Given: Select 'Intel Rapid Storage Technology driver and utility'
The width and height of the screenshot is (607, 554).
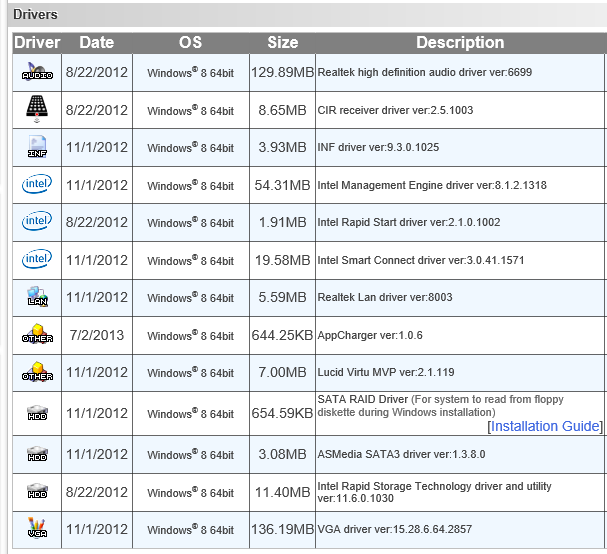Looking at the screenshot, I should (x=434, y=486).
